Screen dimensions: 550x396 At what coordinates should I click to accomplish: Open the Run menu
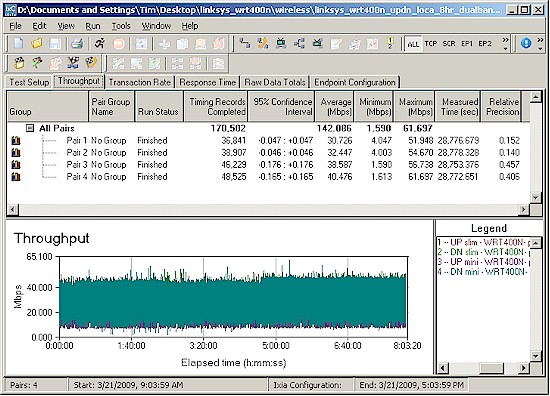pyautogui.click(x=93, y=26)
